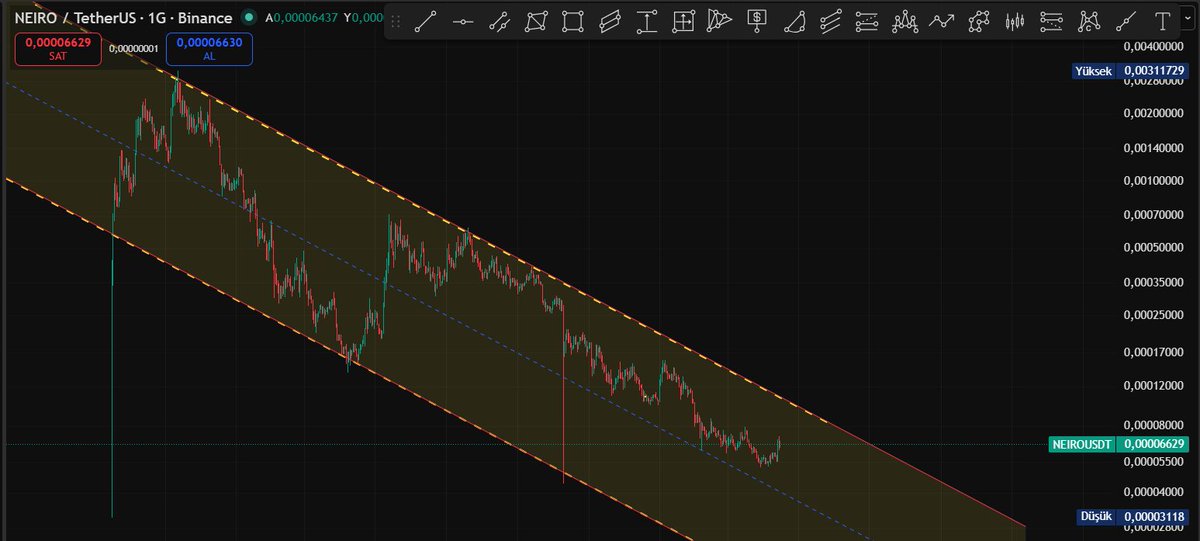This screenshot has height=541, width=1200.
Task: Select the zigzag arrow path tool
Action: (x=942, y=21)
